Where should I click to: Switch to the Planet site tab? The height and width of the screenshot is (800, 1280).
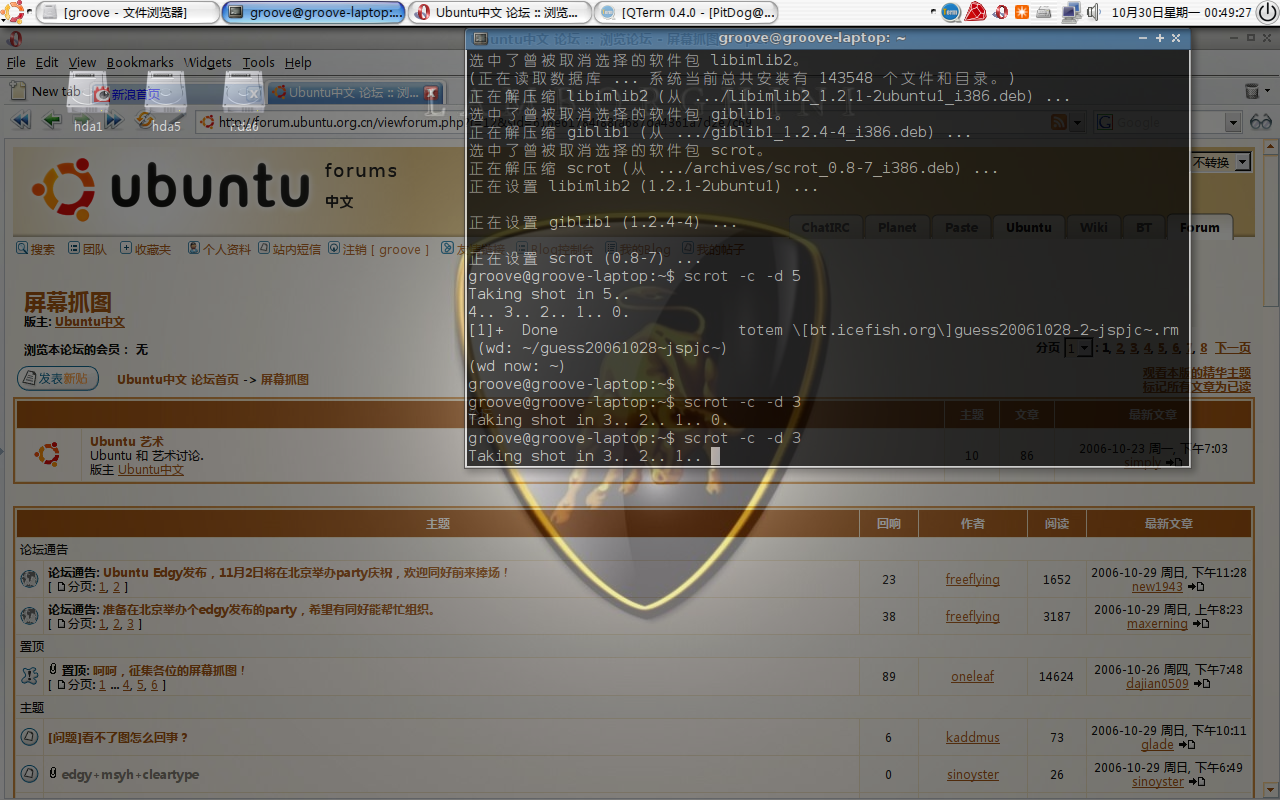(x=897, y=227)
